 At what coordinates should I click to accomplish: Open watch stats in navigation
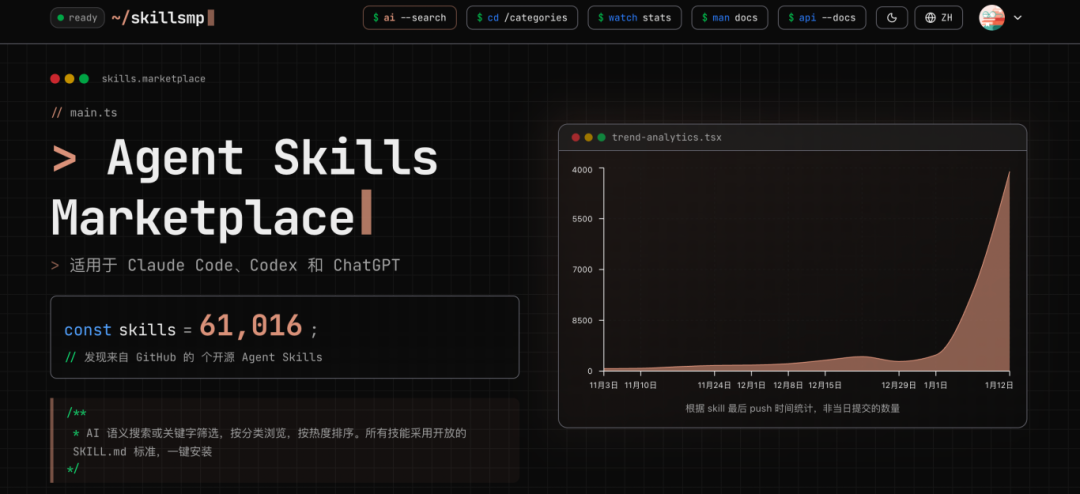[x=634, y=18]
